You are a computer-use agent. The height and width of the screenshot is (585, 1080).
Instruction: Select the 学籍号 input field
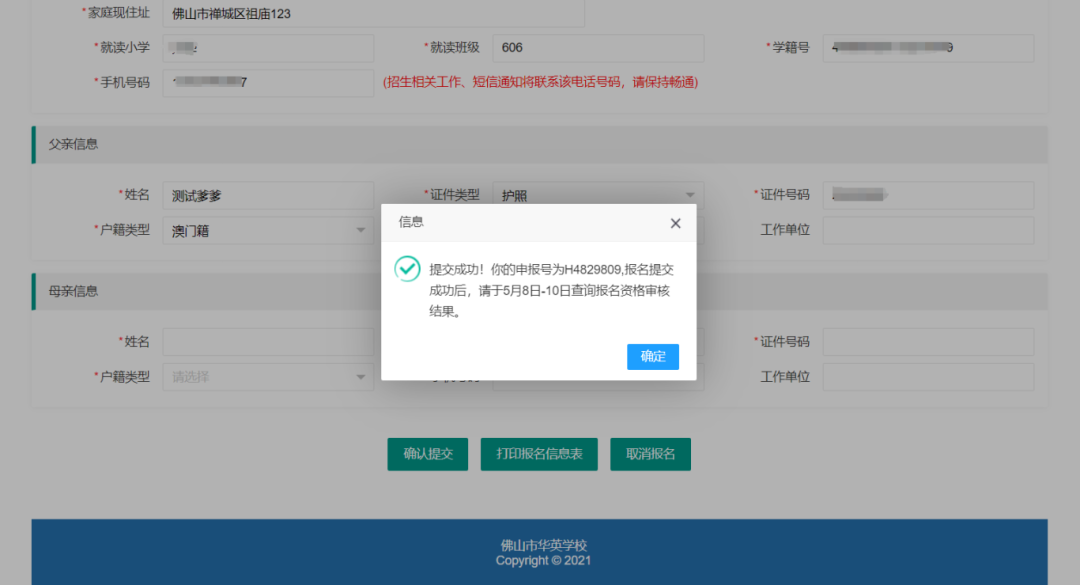928,48
